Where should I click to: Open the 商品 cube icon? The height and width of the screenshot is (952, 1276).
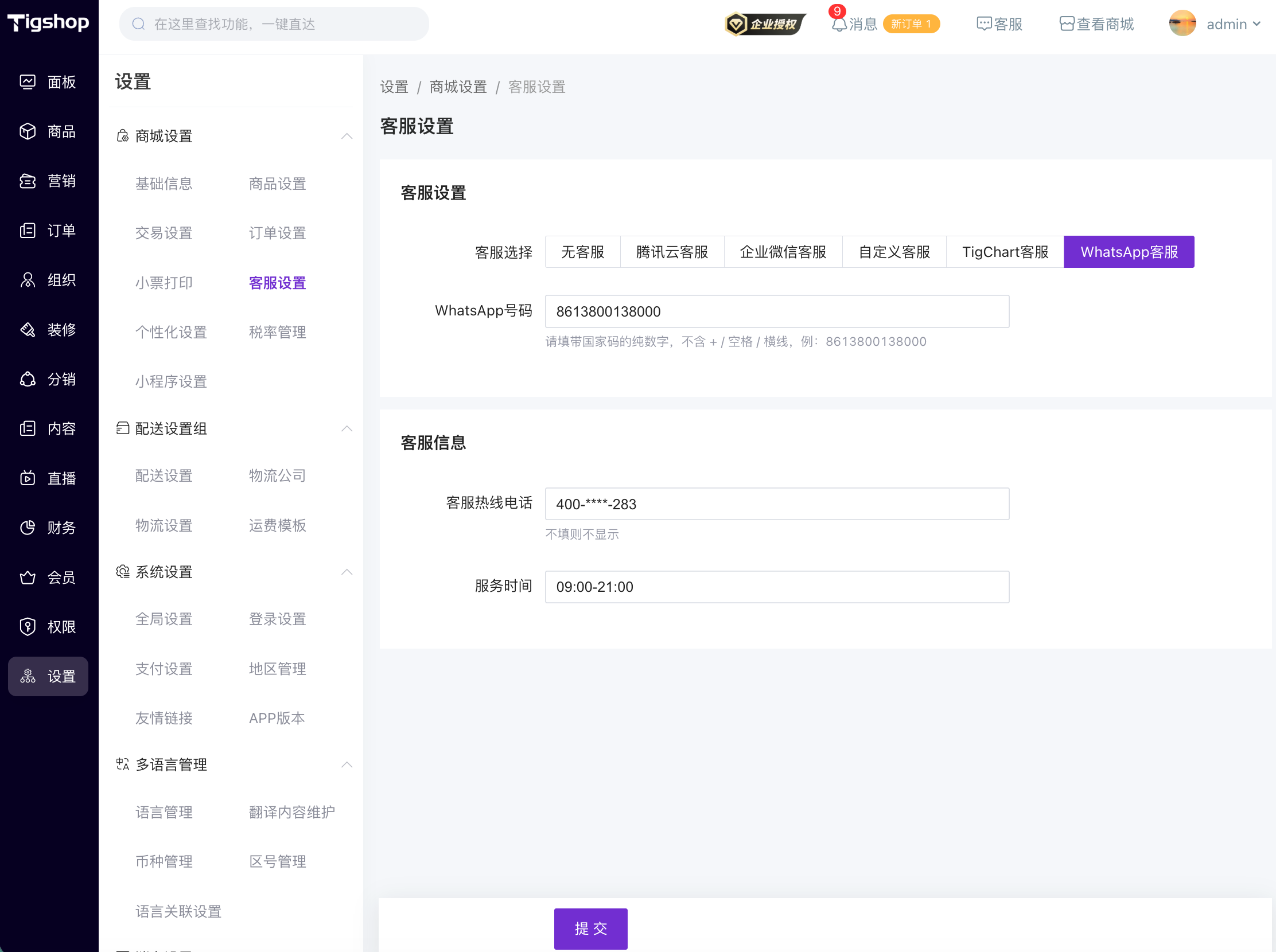pyautogui.click(x=28, y=132)
